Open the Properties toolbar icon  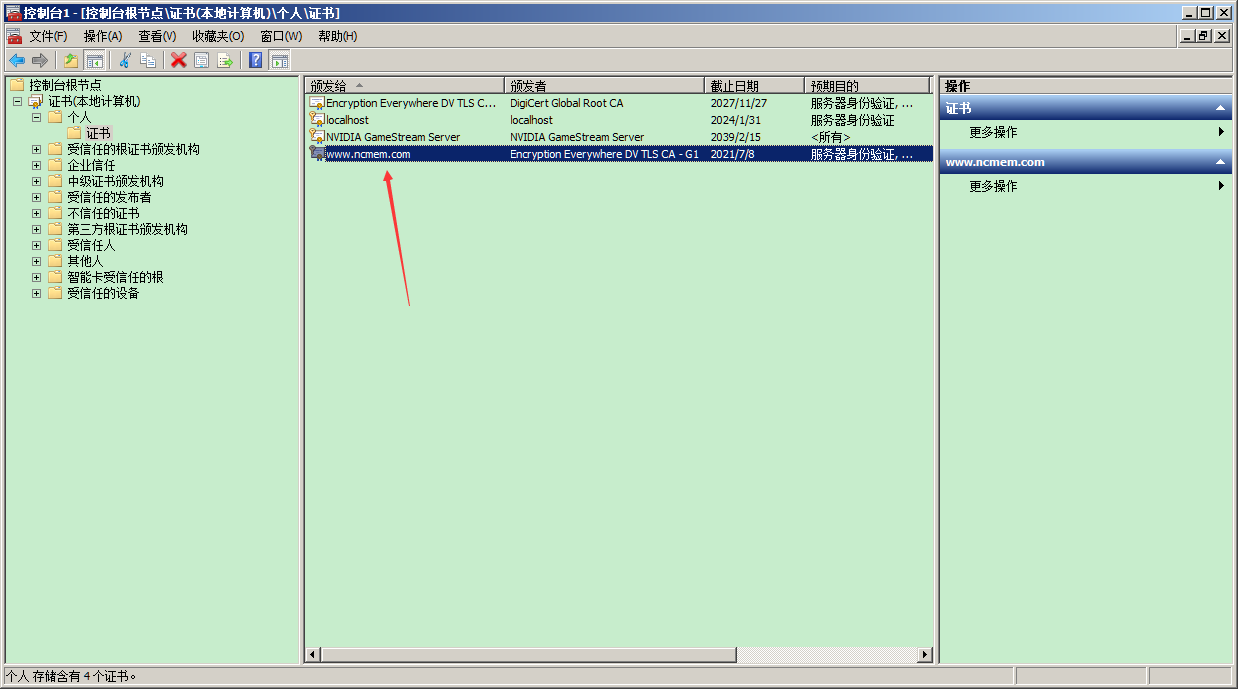202,60
